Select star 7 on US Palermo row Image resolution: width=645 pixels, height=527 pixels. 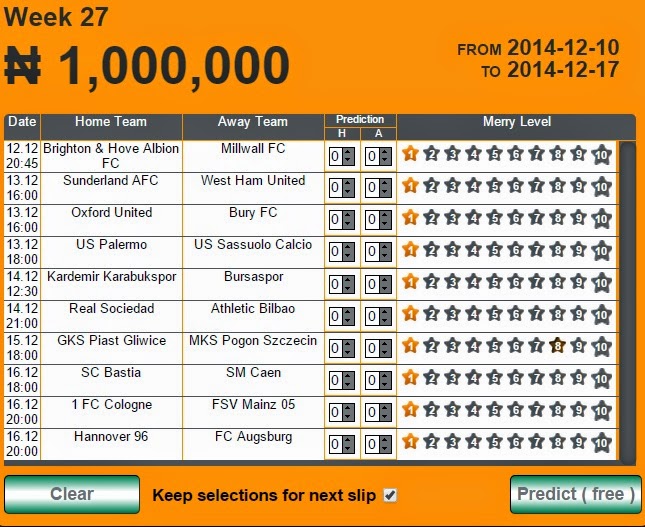click(x=536, y=250)
